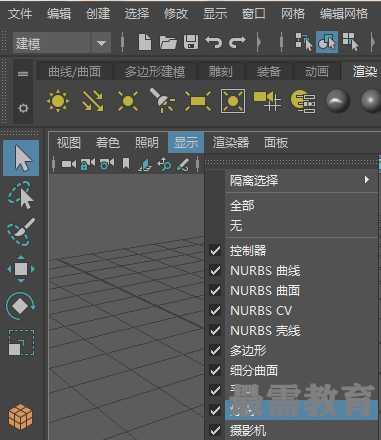Activate select by object type icon
The image size is (381, 440).
[x=327, y=42]
